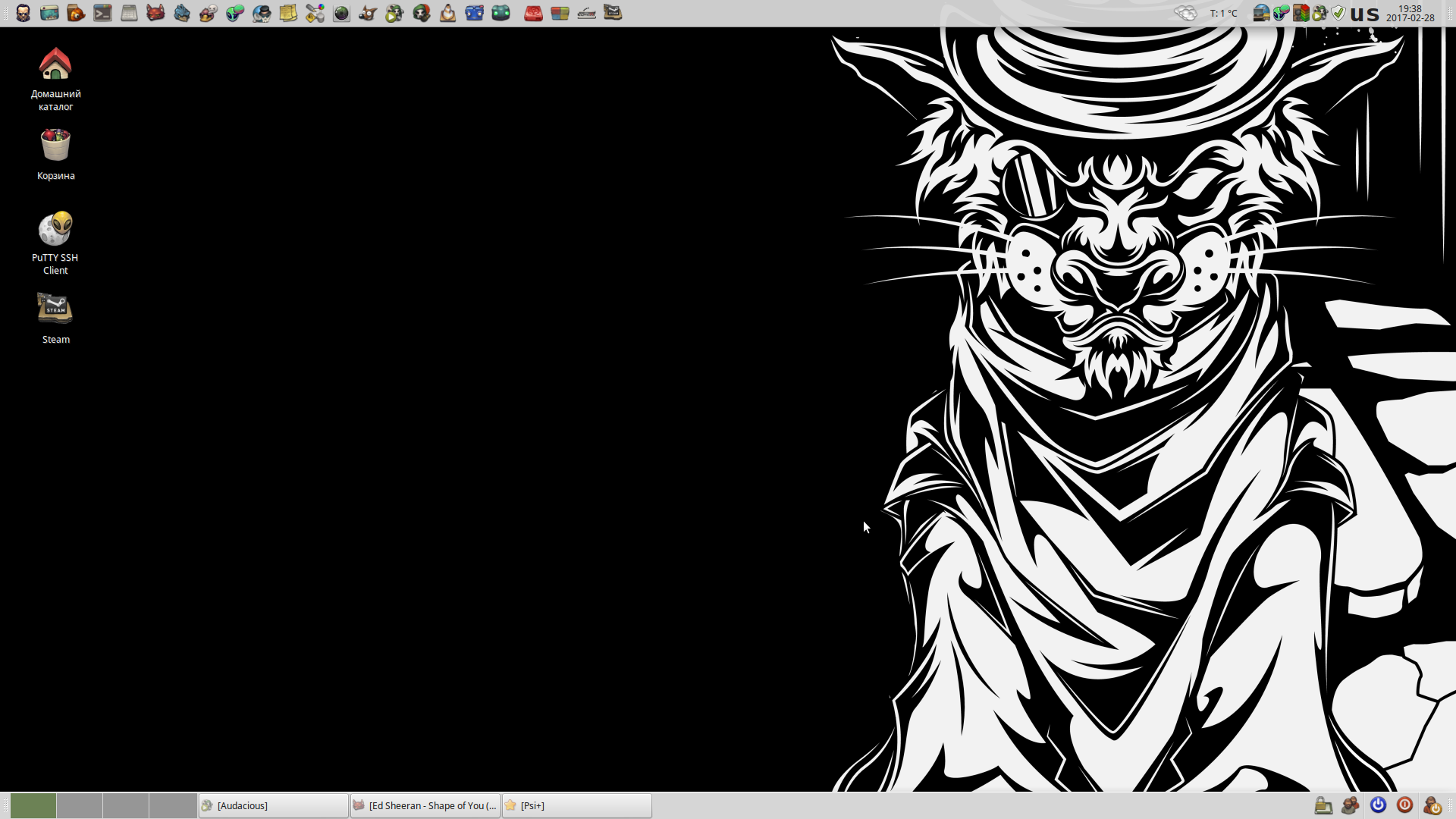This screenshot has width=1456, height=819.
Task: Open the yellow sticky notes launcher
Action: click(x=288, y=13)
